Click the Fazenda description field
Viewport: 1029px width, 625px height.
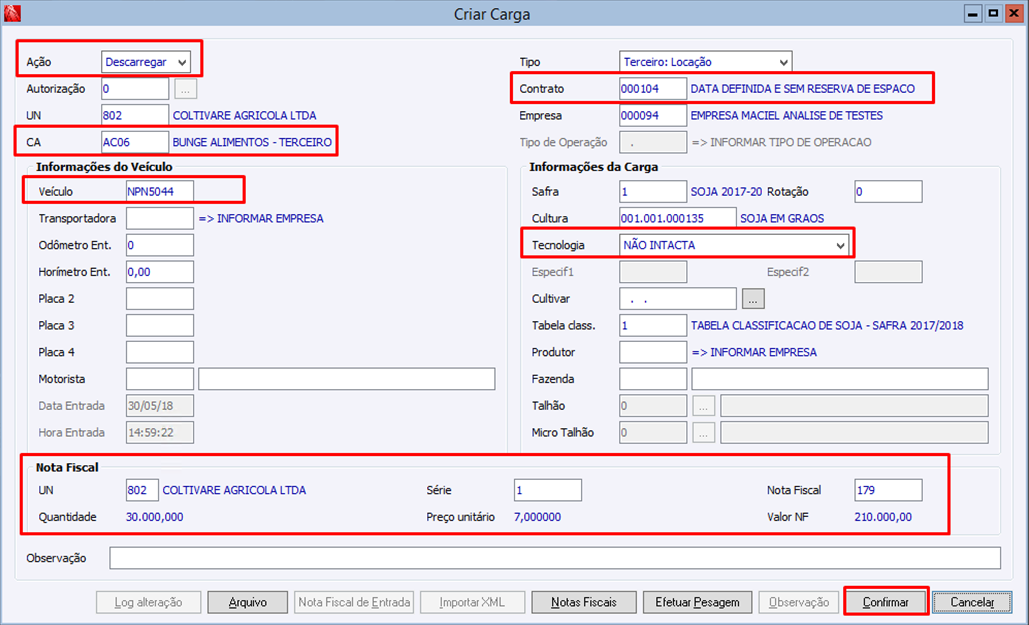click(840, 379)
